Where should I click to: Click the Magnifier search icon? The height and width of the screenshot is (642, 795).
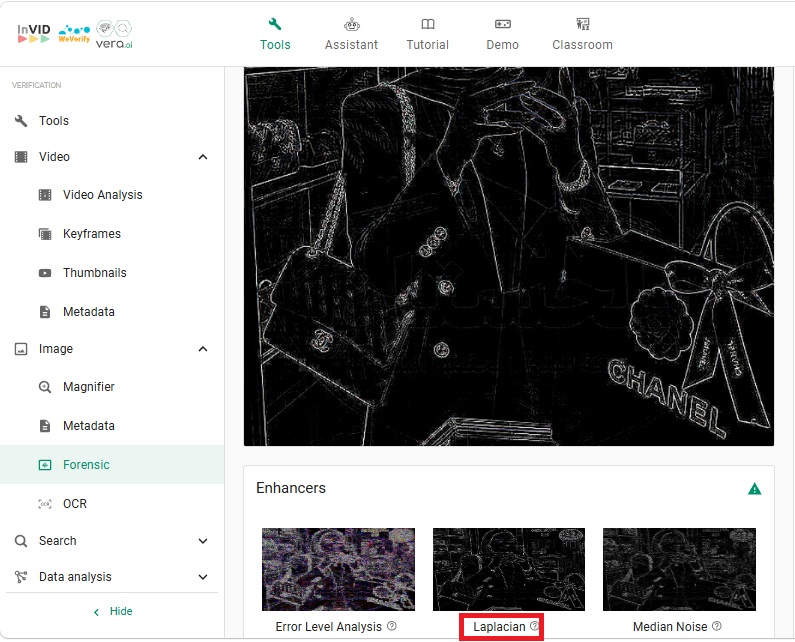pos(45,387)
